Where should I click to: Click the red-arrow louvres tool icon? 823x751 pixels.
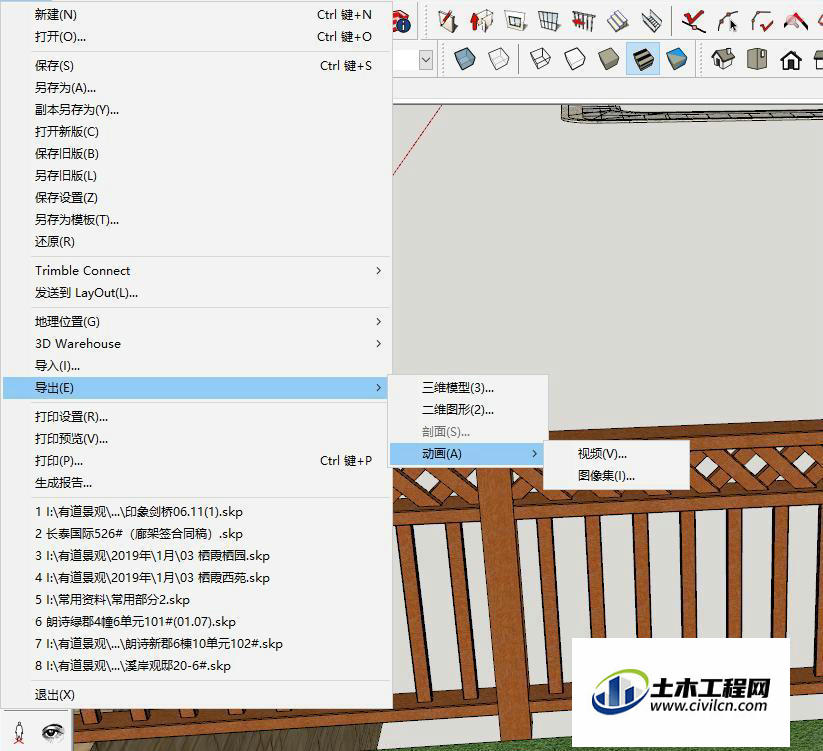[x=583, y=21]
